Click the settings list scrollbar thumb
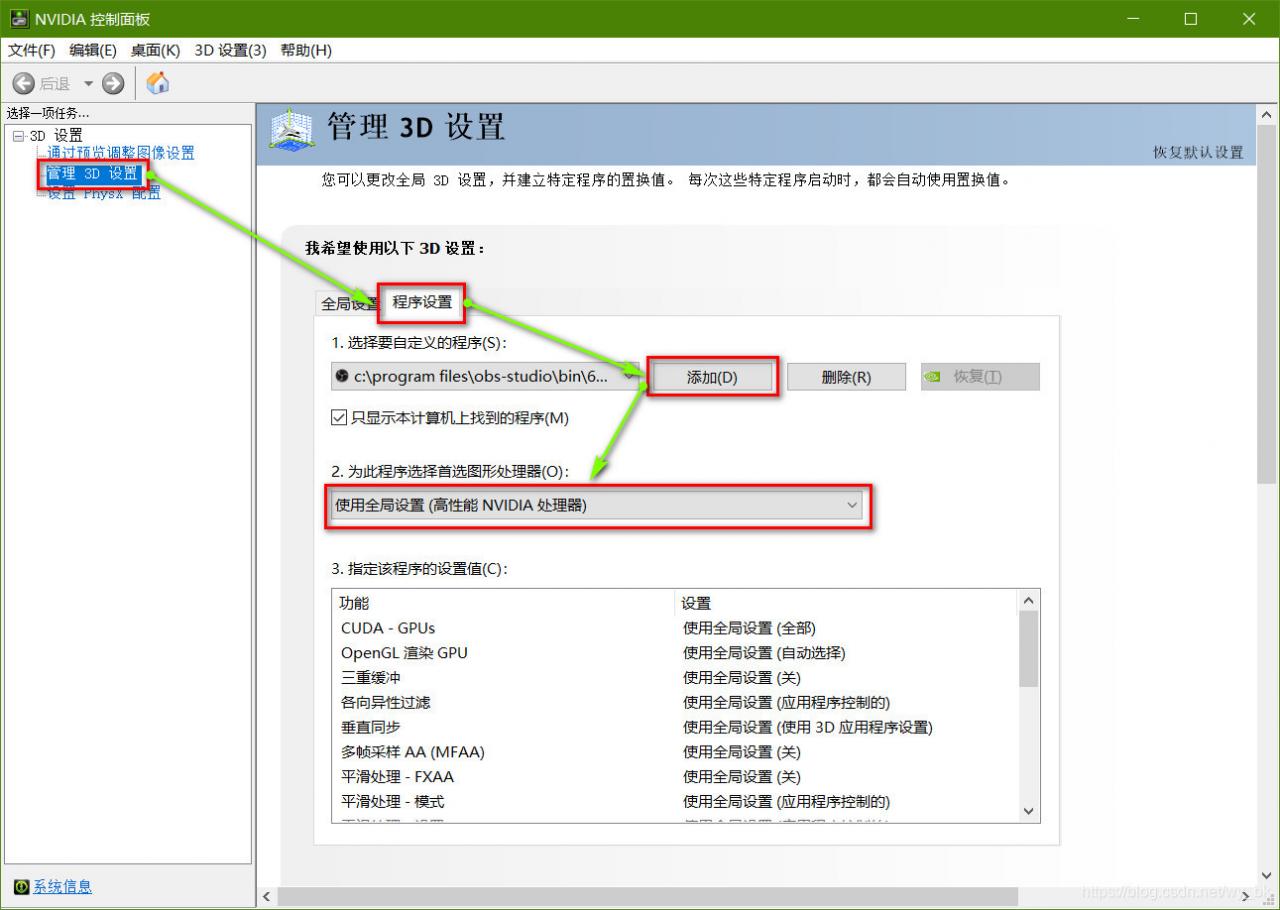Screen dimensions: 1280x910 coord(1028,649)
